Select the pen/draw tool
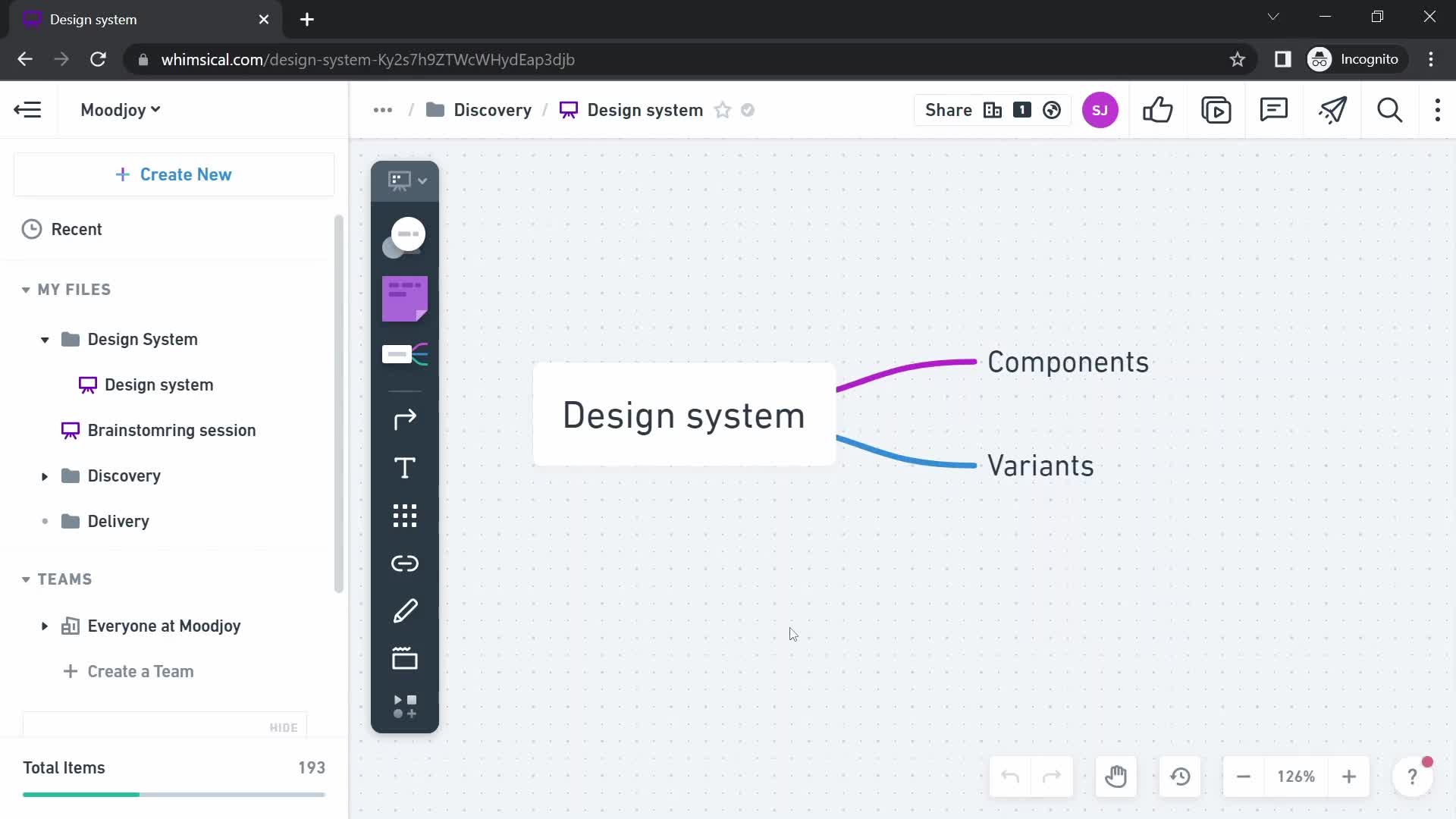 point(405,610)
